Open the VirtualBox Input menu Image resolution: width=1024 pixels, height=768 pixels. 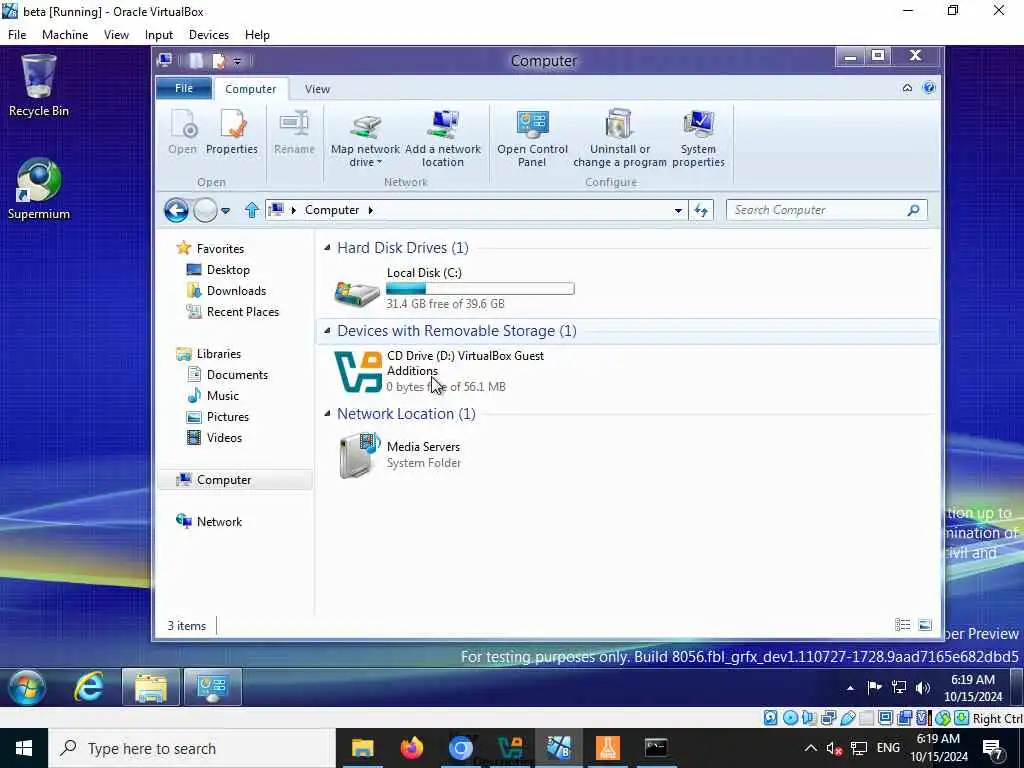pos(159,35)
